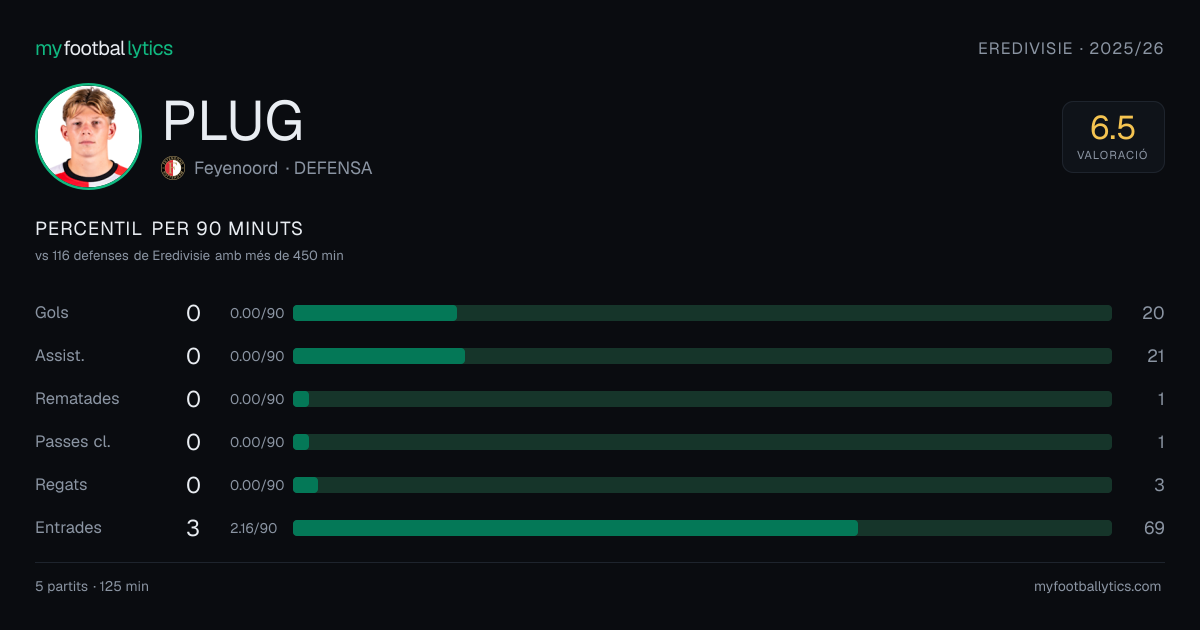Viewport: 1200px width, 630px height.
Task: Click the Rematades percentile bar
Action: 702,399
